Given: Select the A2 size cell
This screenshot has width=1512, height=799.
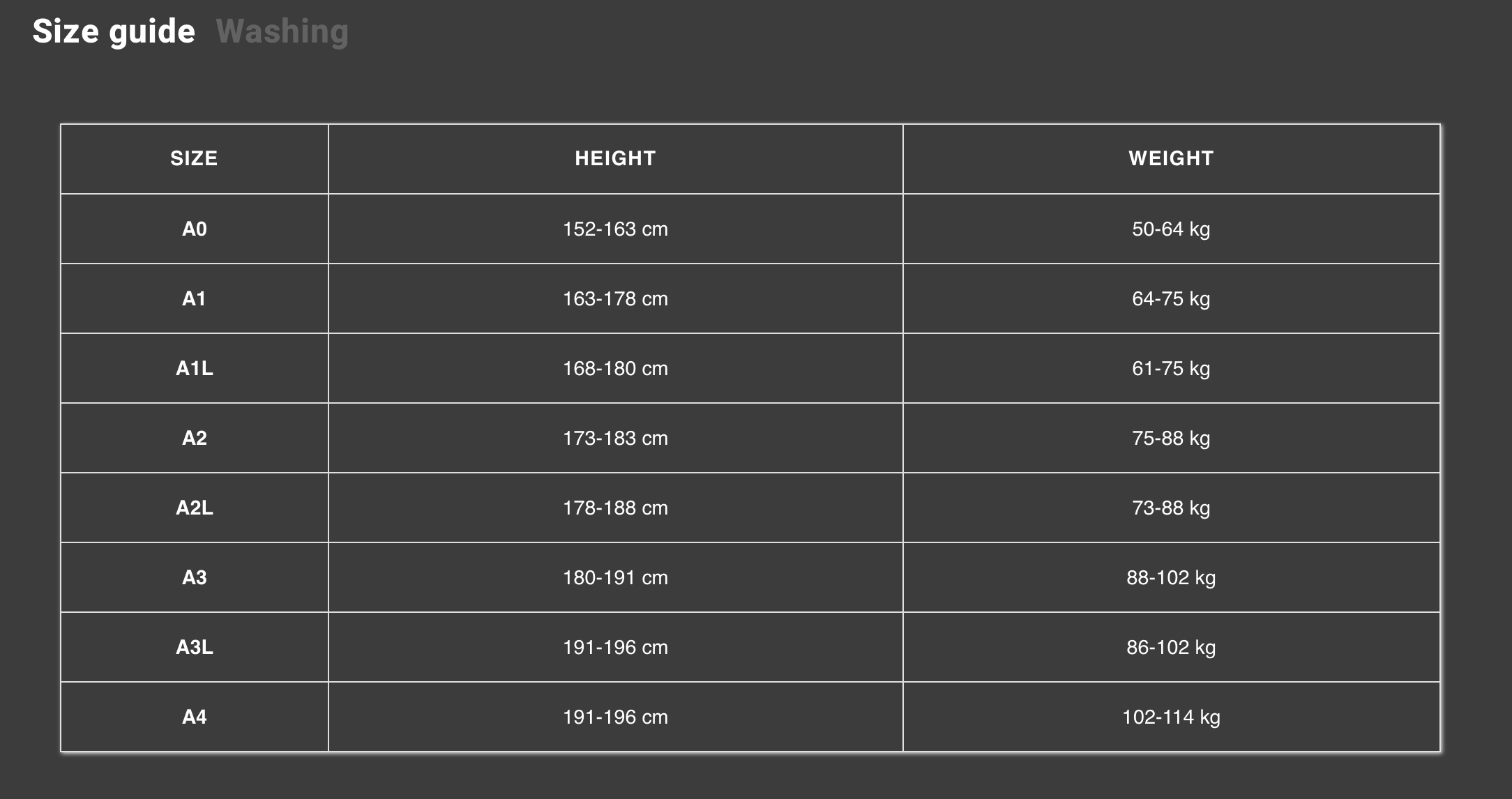Looking at the screenshot, I should pos(195,438).
